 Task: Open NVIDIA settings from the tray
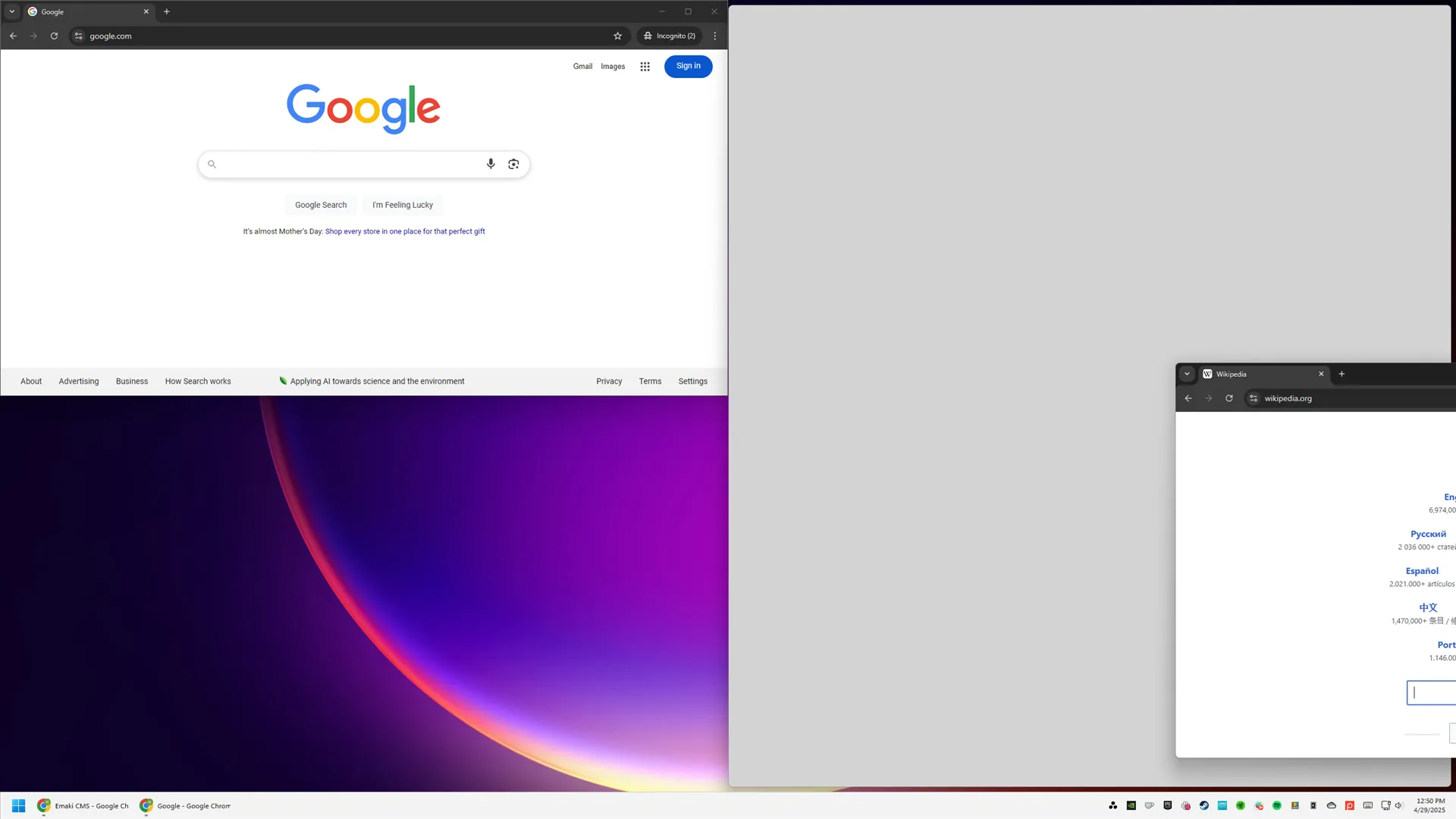[1131, 805]
